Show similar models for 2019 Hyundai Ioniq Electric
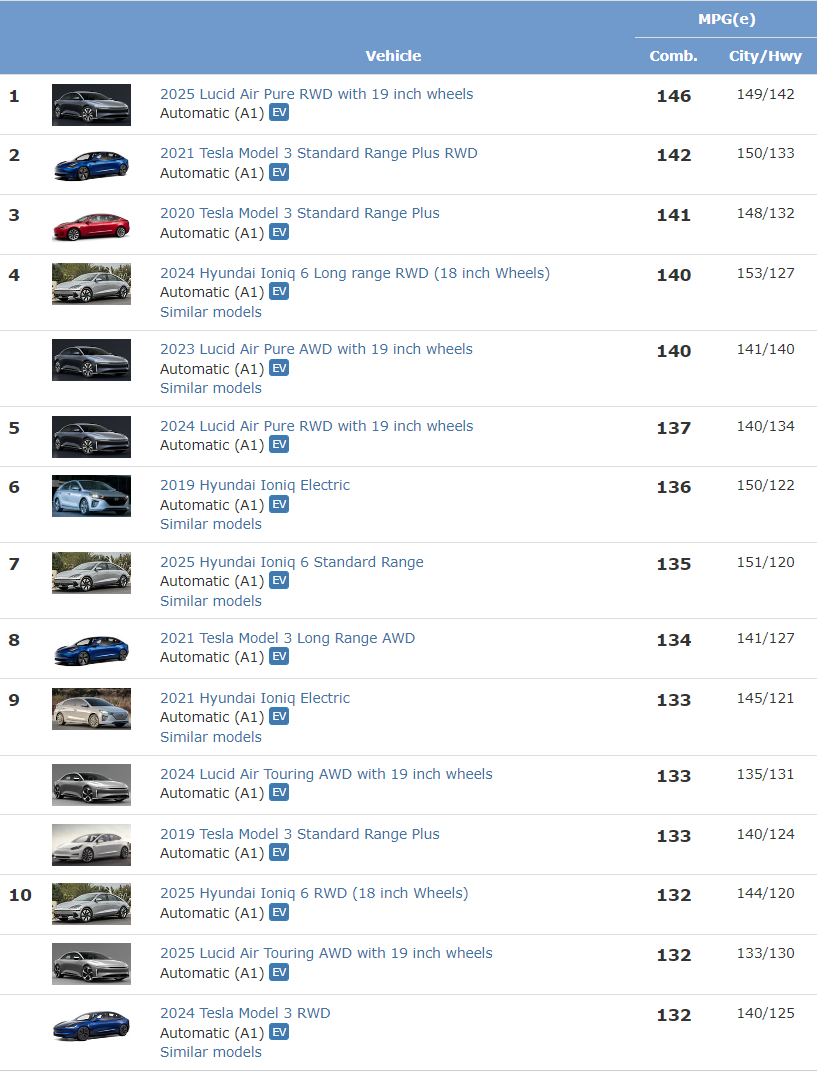This screenshot has width=817, height=1073. pos(211,524)
